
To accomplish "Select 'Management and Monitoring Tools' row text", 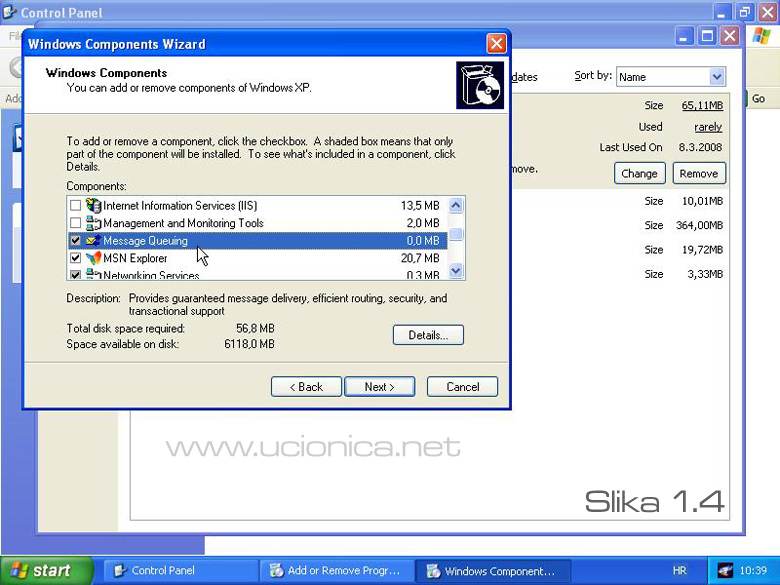I will pos(183,223).
